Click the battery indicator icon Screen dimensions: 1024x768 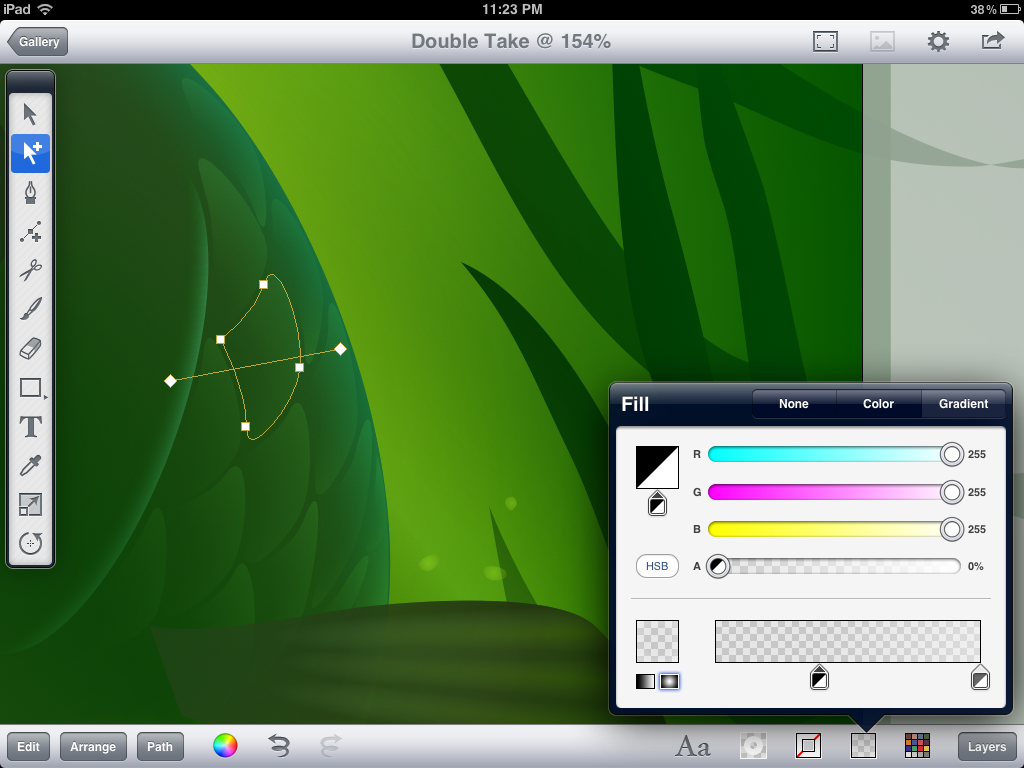tap(1009, 9)
